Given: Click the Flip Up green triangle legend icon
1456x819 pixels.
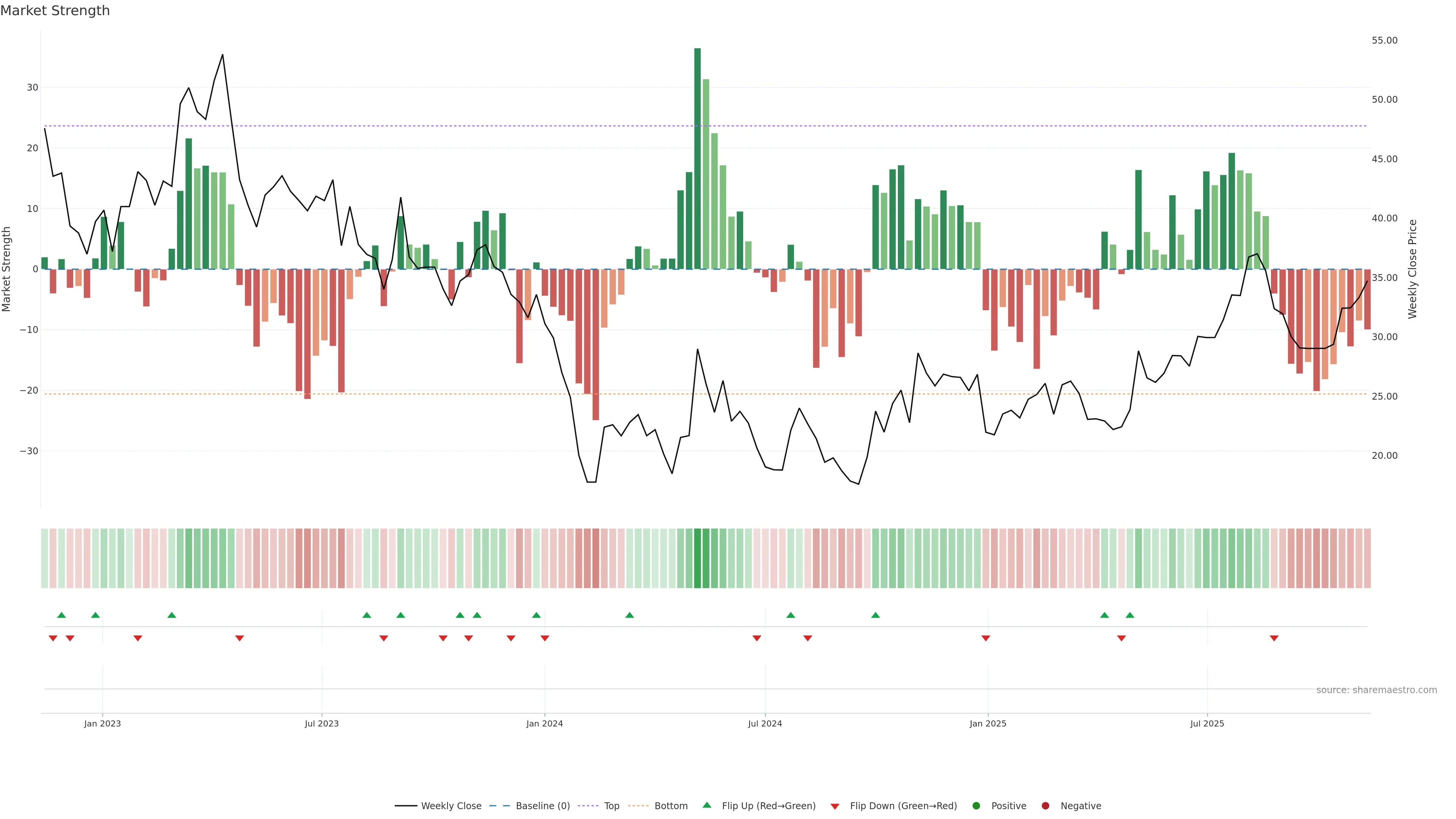Looking at the screenshot, I should 706,805.
